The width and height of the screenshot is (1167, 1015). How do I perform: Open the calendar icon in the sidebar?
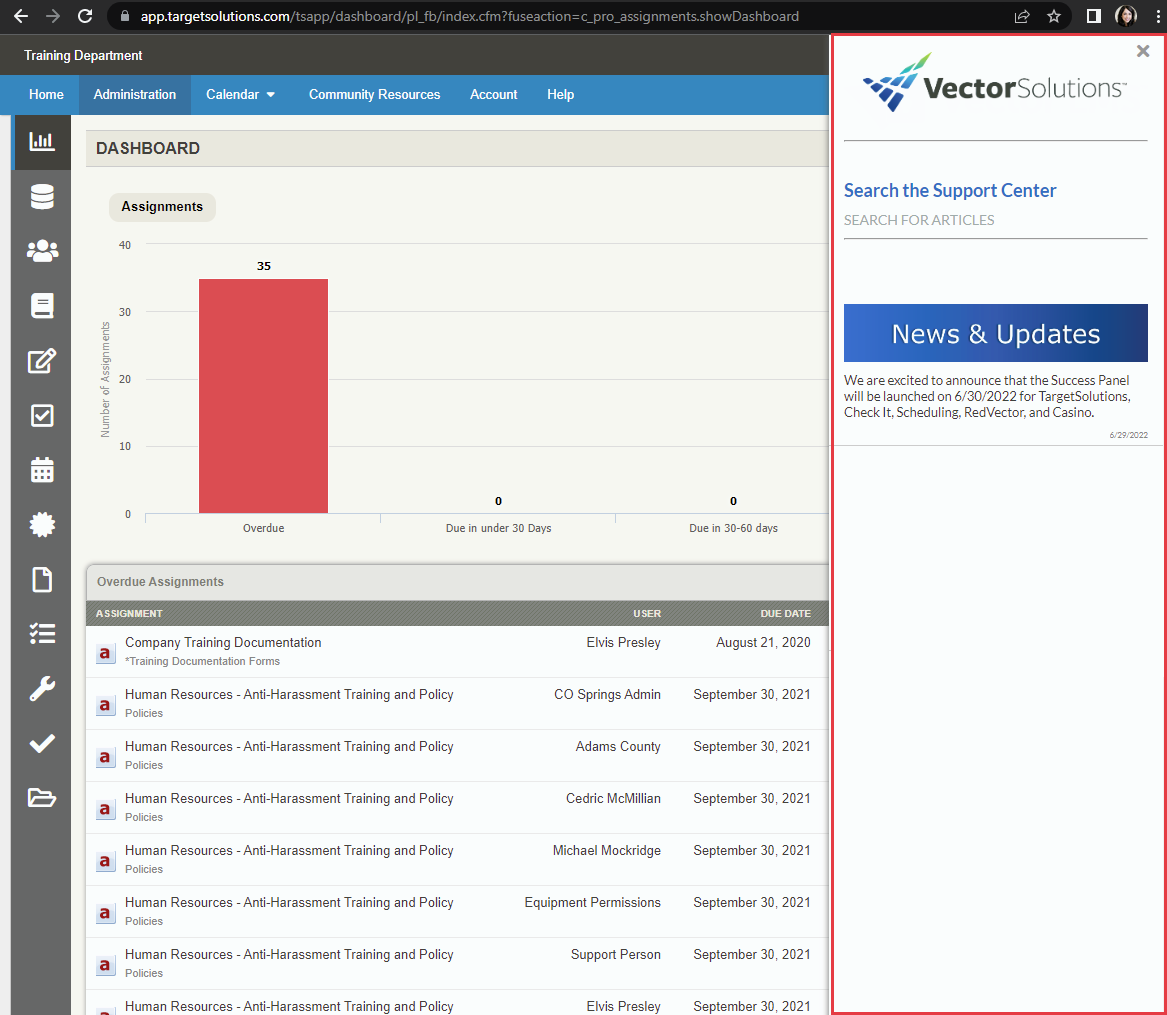point(41,470)
